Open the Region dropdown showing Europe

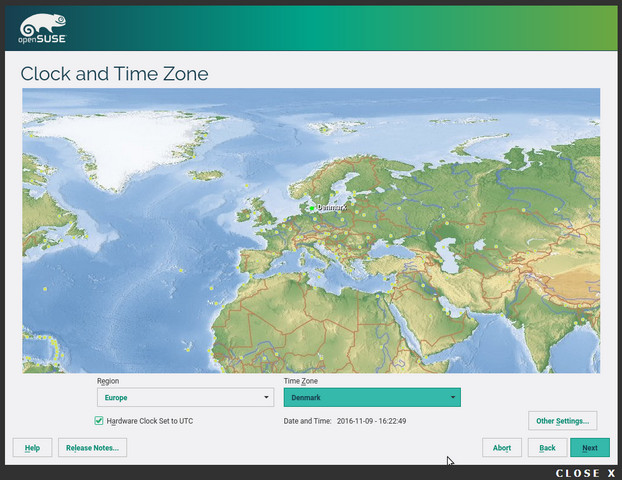[x=185, y=398]
